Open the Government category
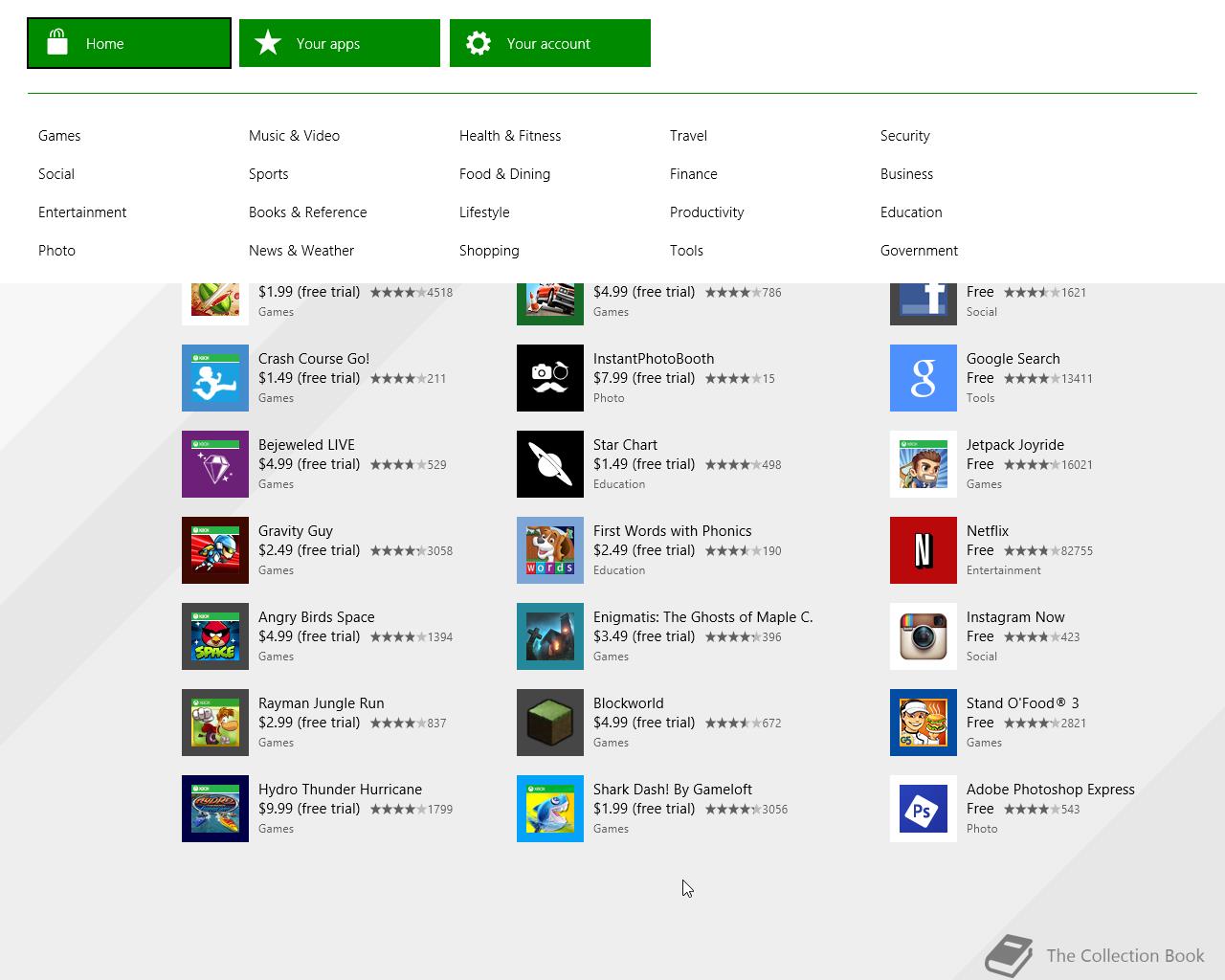 (x=919, y=251)
